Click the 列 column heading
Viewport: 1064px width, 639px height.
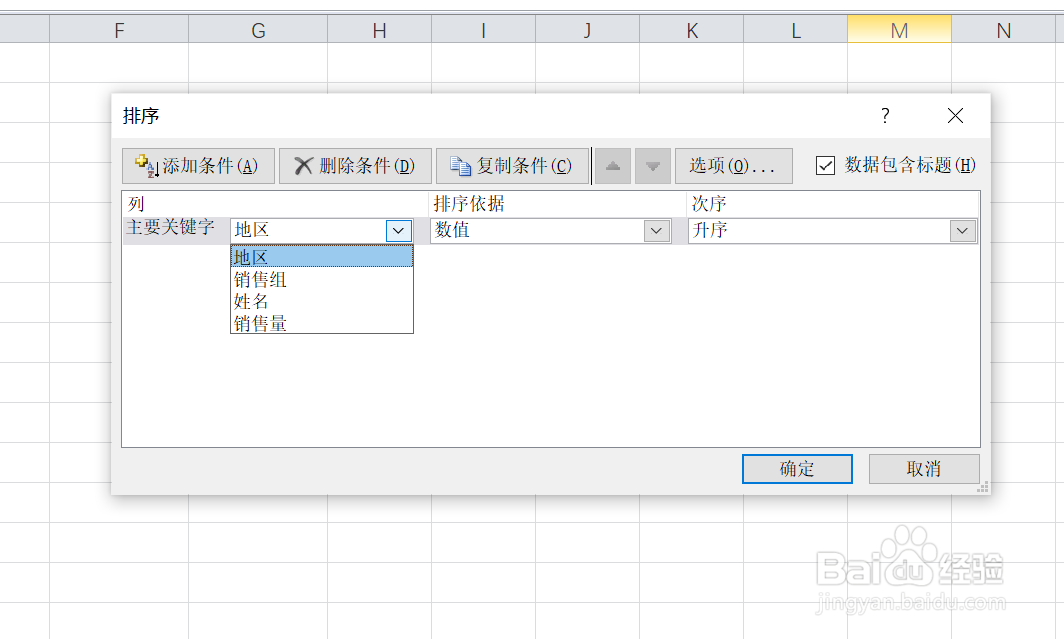pos(136,204)
